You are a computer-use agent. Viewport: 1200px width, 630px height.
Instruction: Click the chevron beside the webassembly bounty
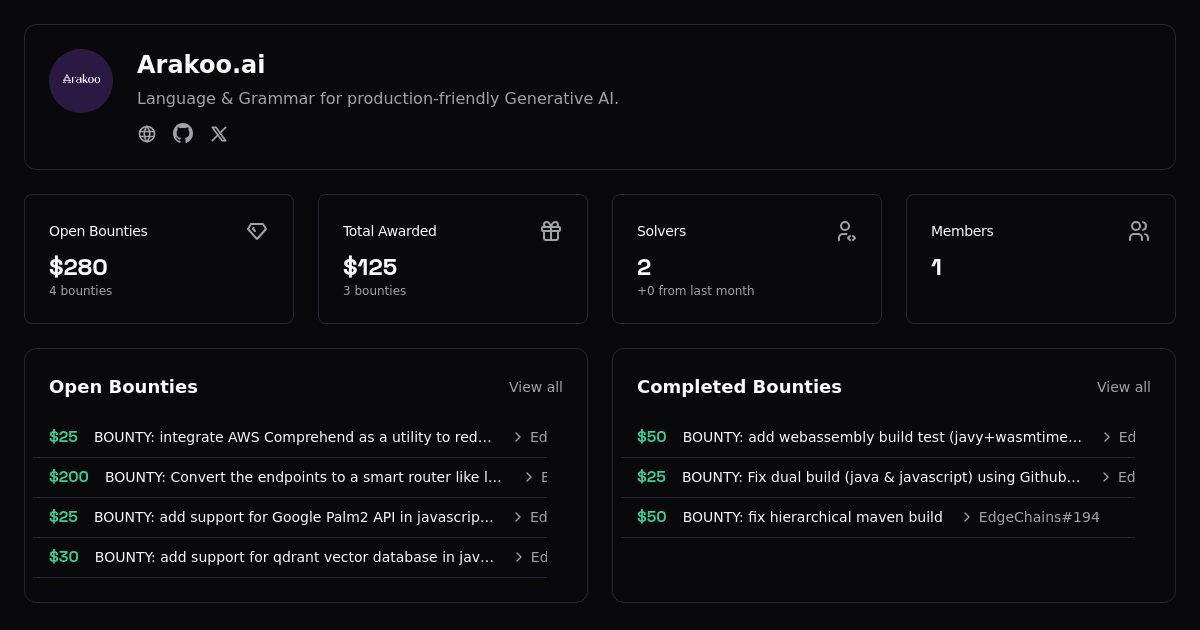(x=1107, y=437)
